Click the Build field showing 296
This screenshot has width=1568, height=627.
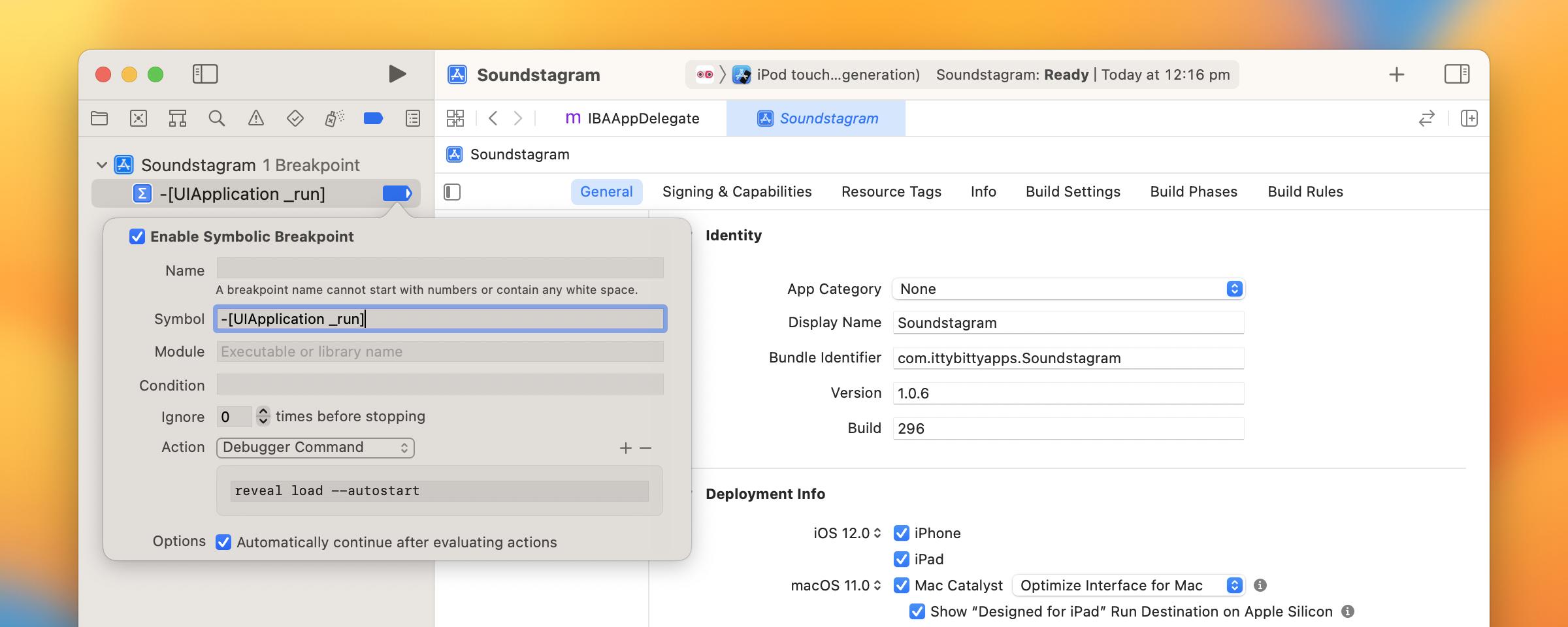[1068, 428]
